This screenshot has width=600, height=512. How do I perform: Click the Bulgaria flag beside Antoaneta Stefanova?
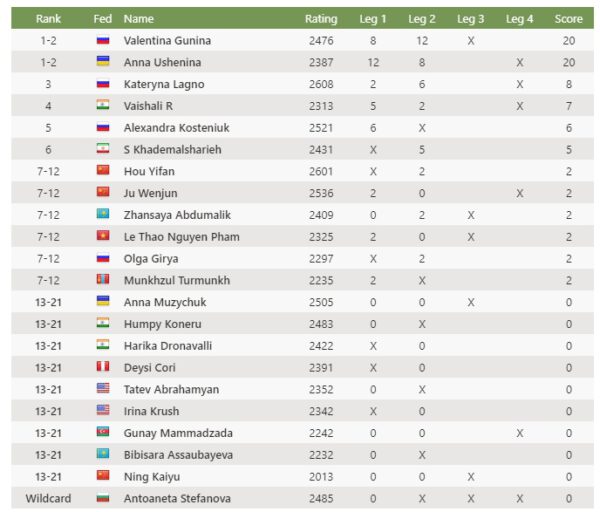102,498
